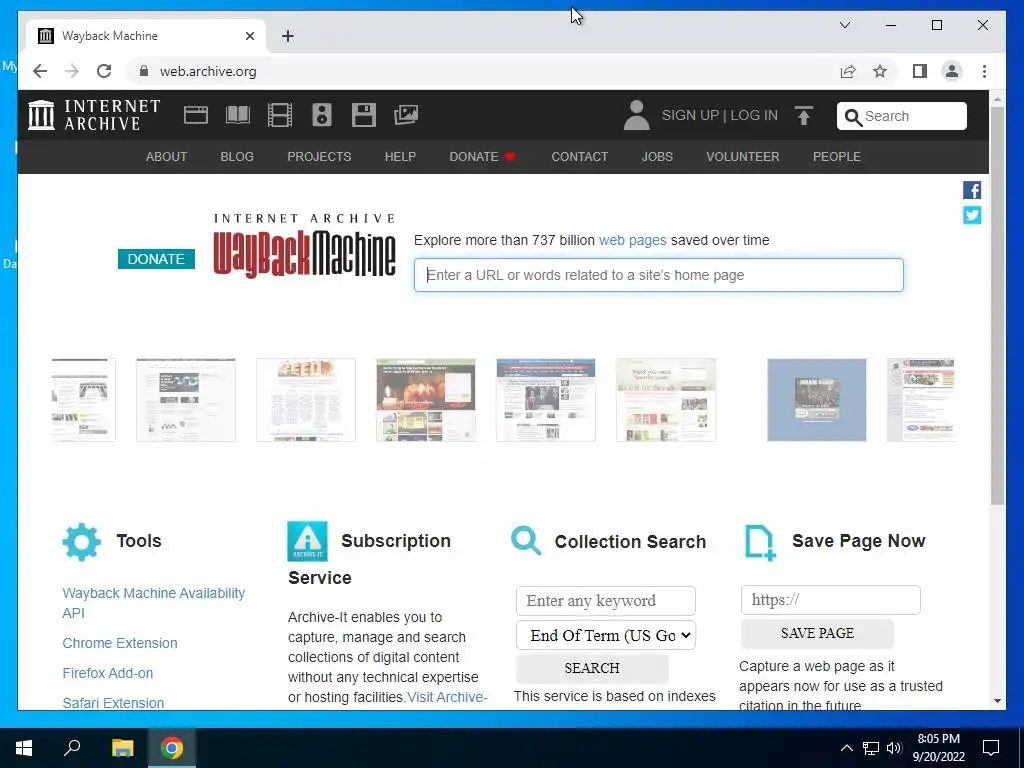Follow the Visit Archive-It link

(x=447, y=697)
